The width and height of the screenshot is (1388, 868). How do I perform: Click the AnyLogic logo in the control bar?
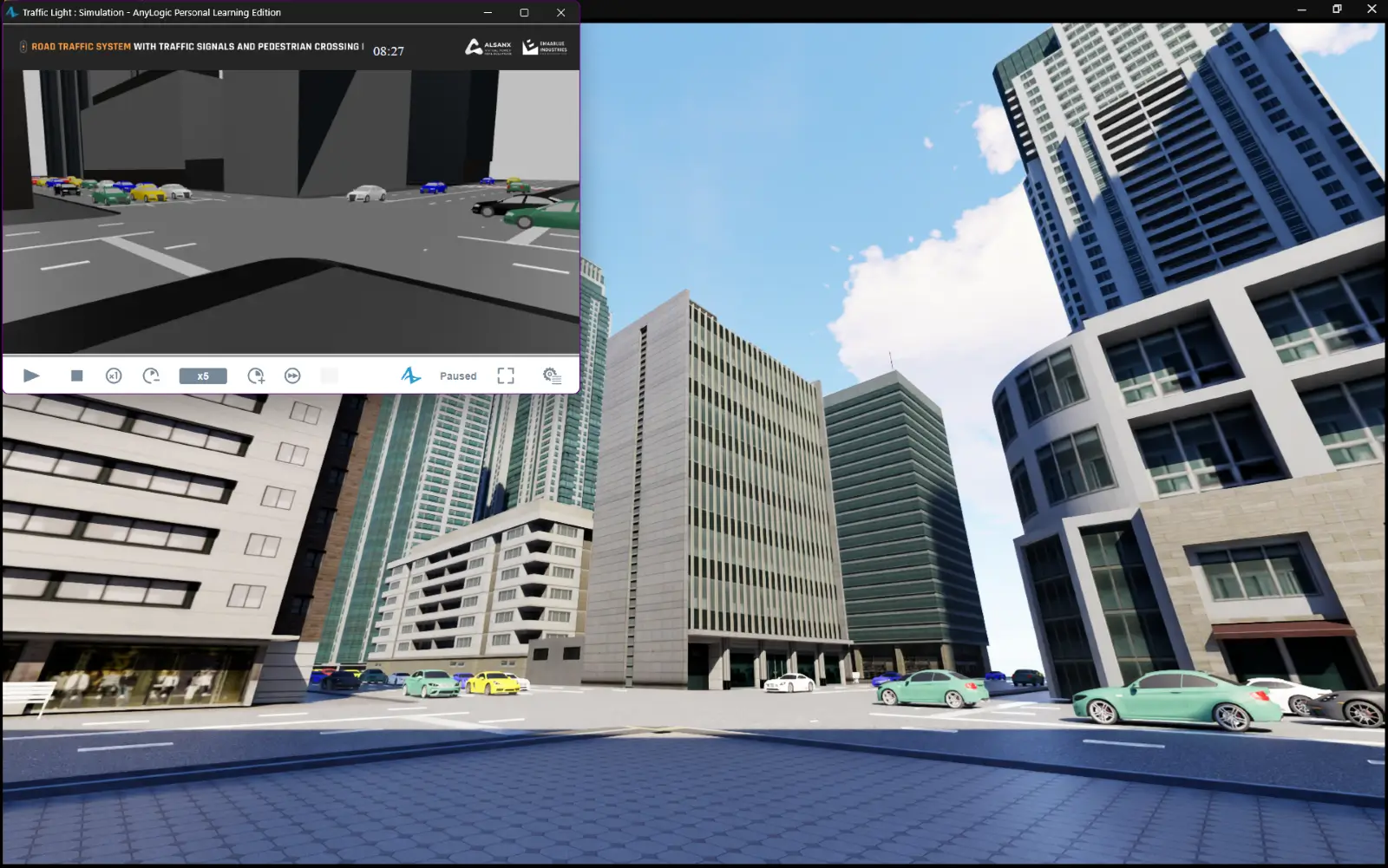coord(410,375)
